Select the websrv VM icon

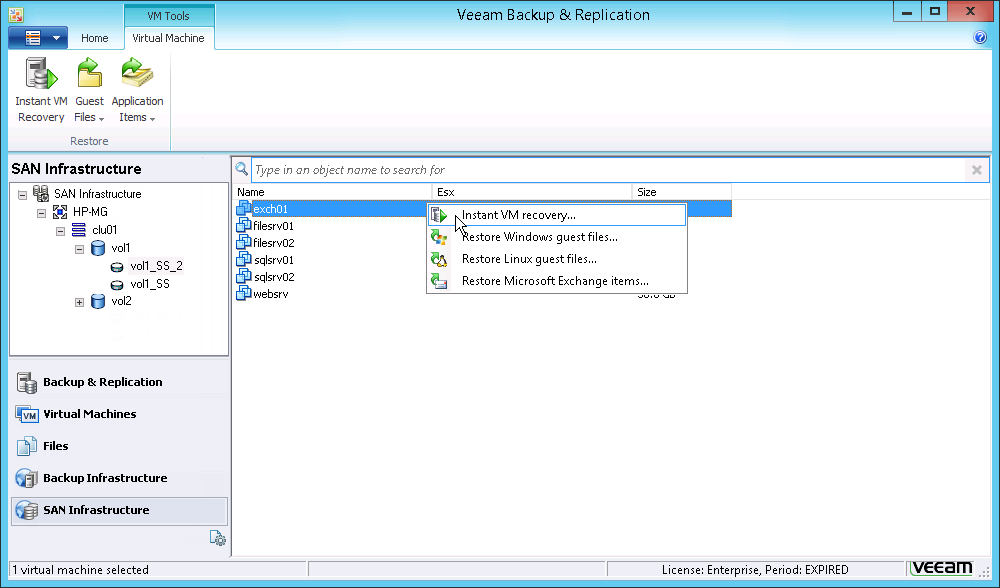(x=244, y=293)
